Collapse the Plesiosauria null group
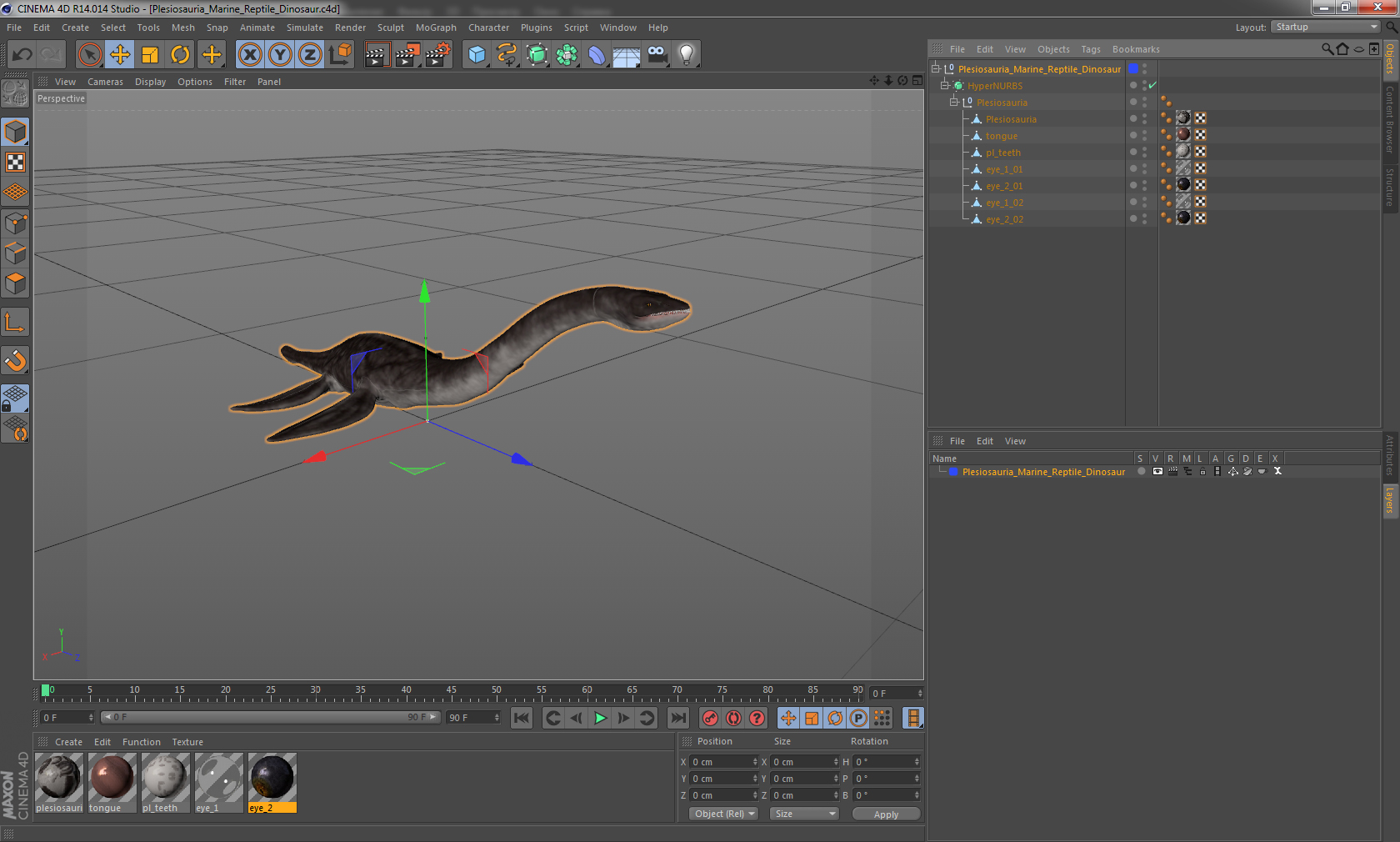 tap(954, 102)
